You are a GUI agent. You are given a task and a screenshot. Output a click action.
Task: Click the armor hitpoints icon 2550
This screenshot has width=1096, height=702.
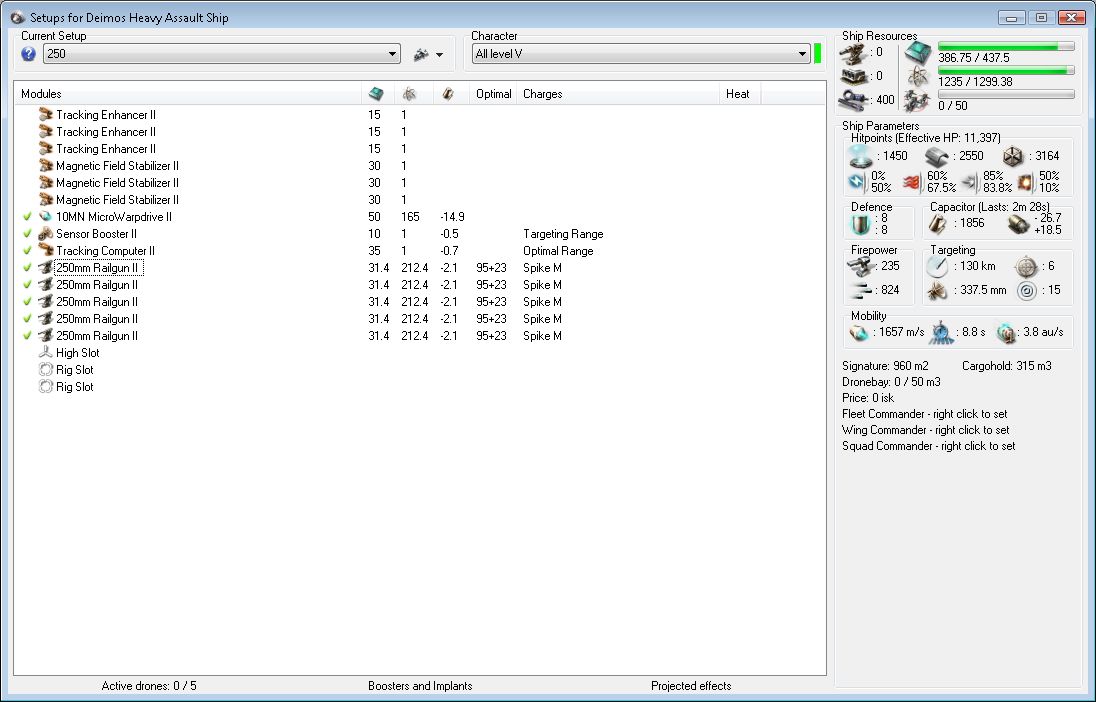coord(937,157)
